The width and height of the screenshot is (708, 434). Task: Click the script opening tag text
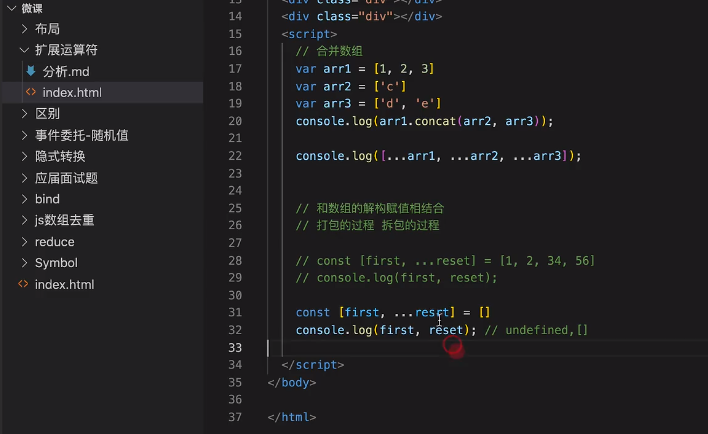(309, 34)
